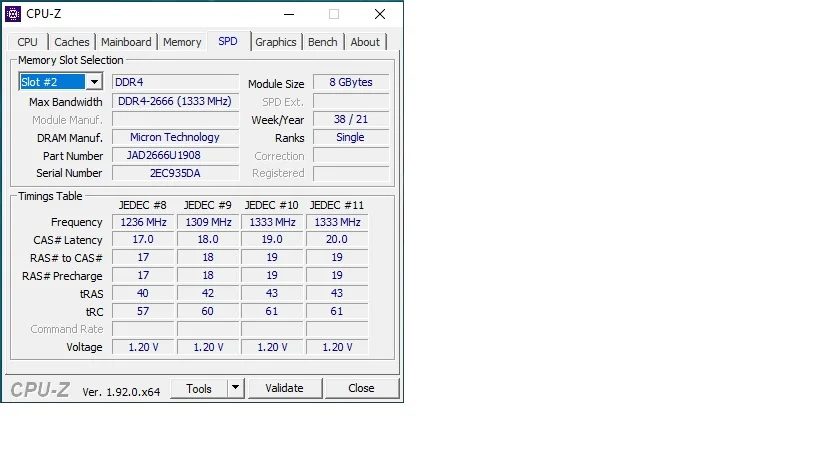Click the Validate button
Screen dimensions: 819x460
click(284, 388)
